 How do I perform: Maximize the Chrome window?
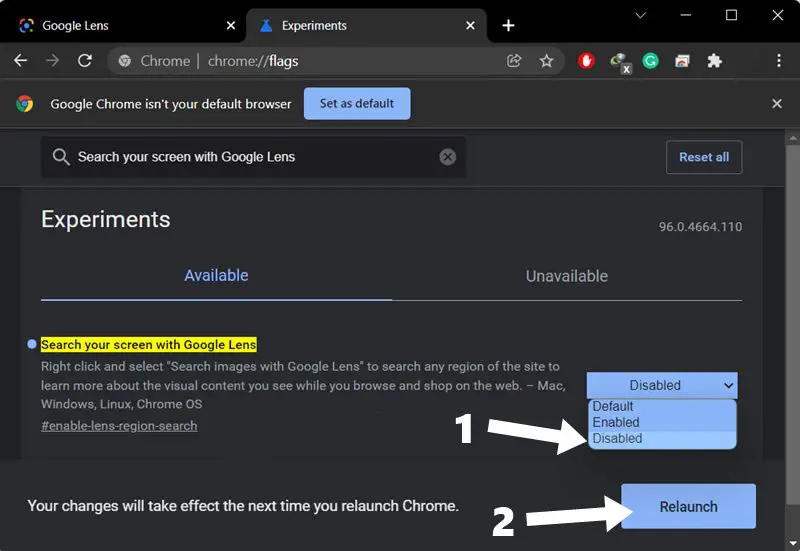click(731, 15)
